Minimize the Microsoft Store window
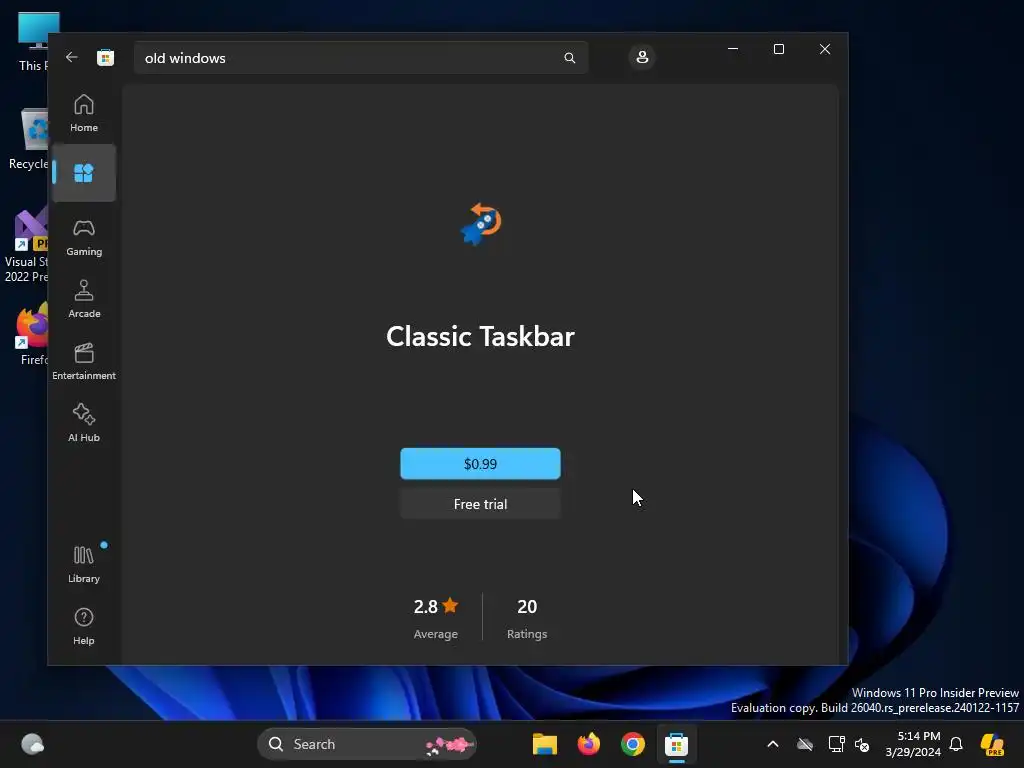This screenshot has width=1024, height=768. pyautogui.click(x=733, y=49)
